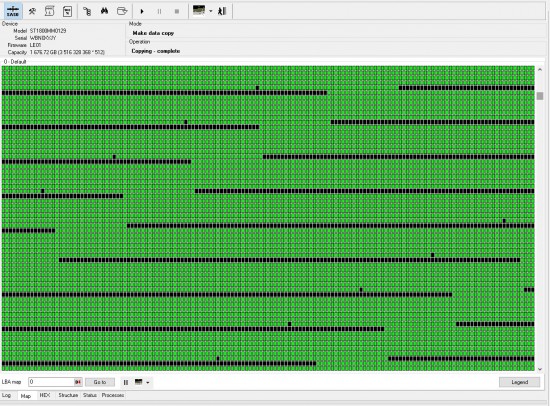Open the script document icon with arrow

[67, 11]
